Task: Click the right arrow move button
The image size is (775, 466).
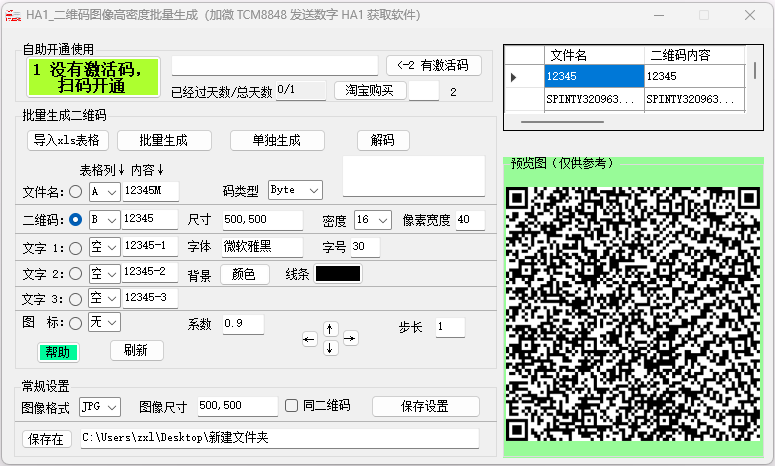Action: click(x=350, y=339)
